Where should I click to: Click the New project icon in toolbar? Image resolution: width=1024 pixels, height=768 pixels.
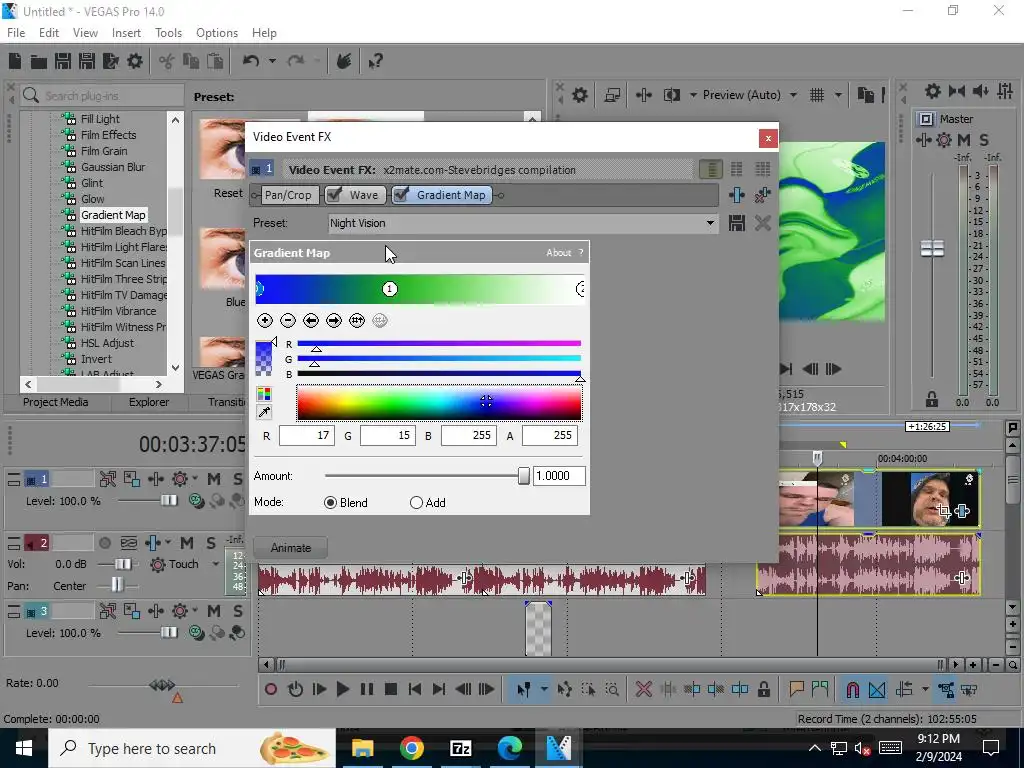(15, 61)
